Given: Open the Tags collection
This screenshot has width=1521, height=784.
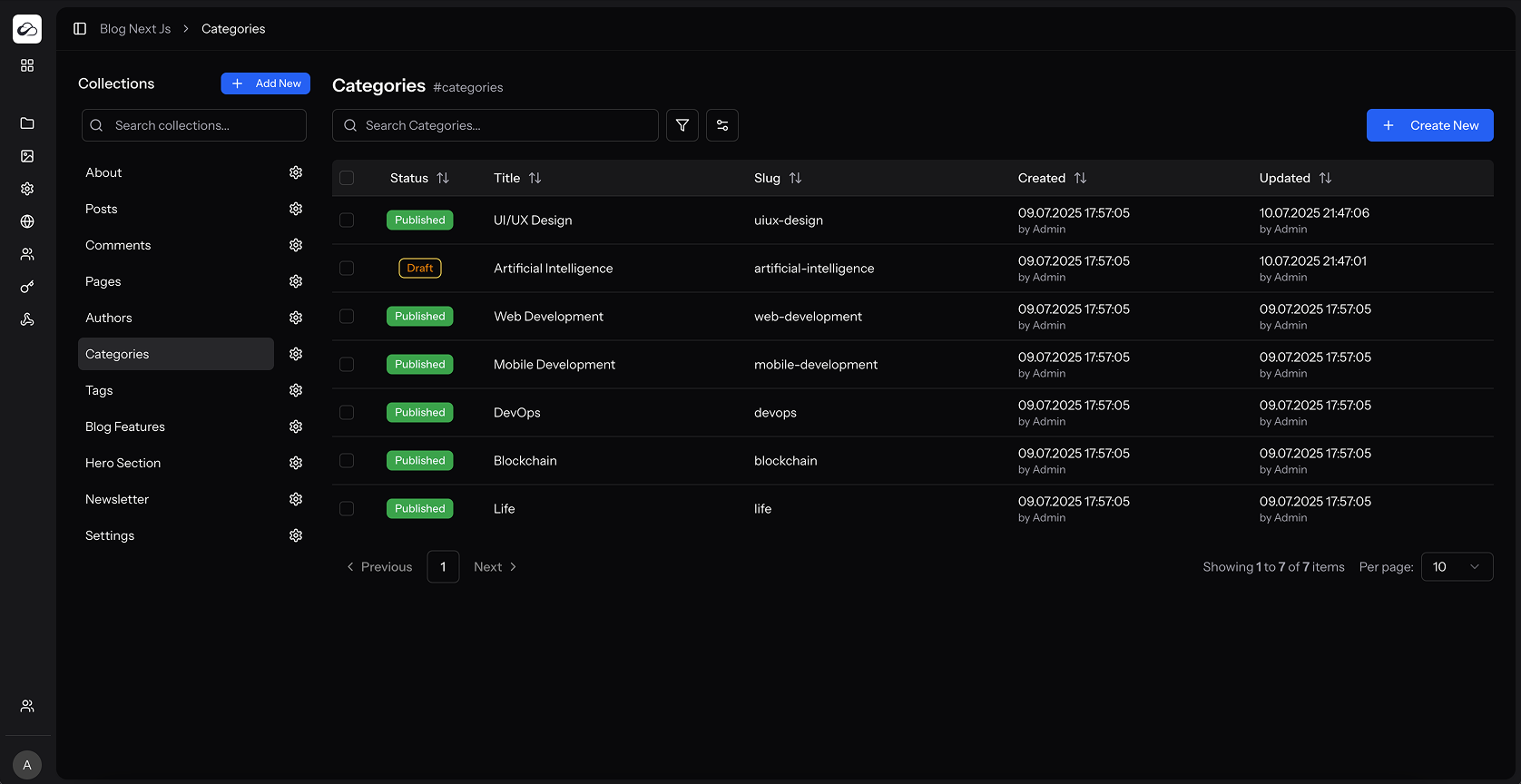Looking at the screenshot, I should tap(176, 390).
